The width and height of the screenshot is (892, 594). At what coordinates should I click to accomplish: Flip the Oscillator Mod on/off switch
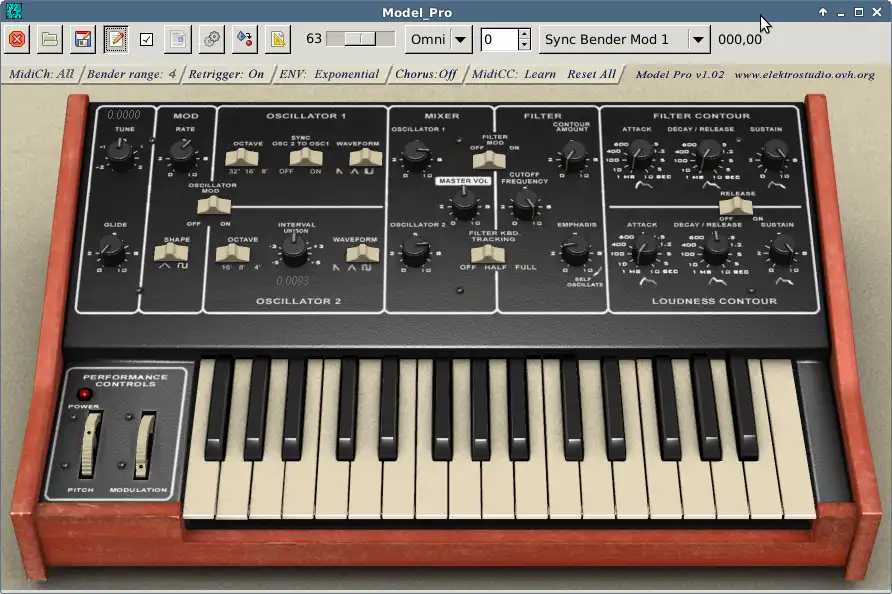(214, 204)
